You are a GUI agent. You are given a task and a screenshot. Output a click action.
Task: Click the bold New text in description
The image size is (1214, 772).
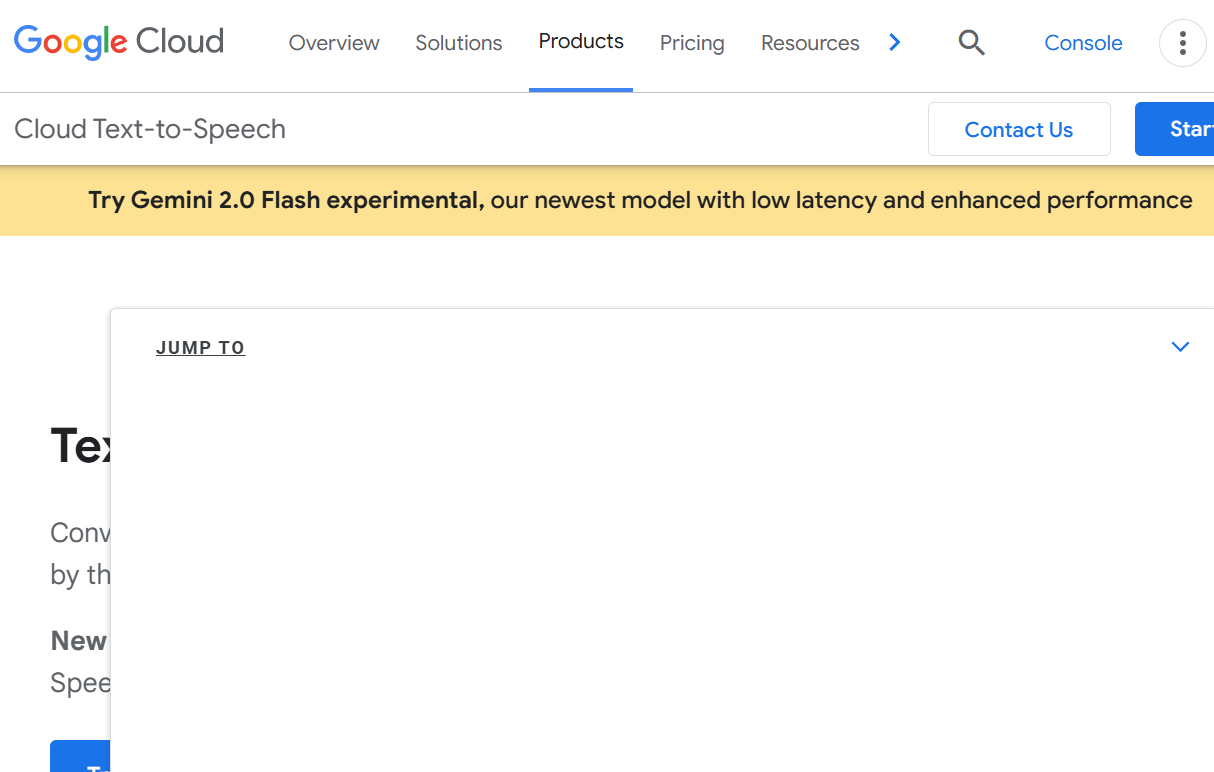click(x=79, y=641)
